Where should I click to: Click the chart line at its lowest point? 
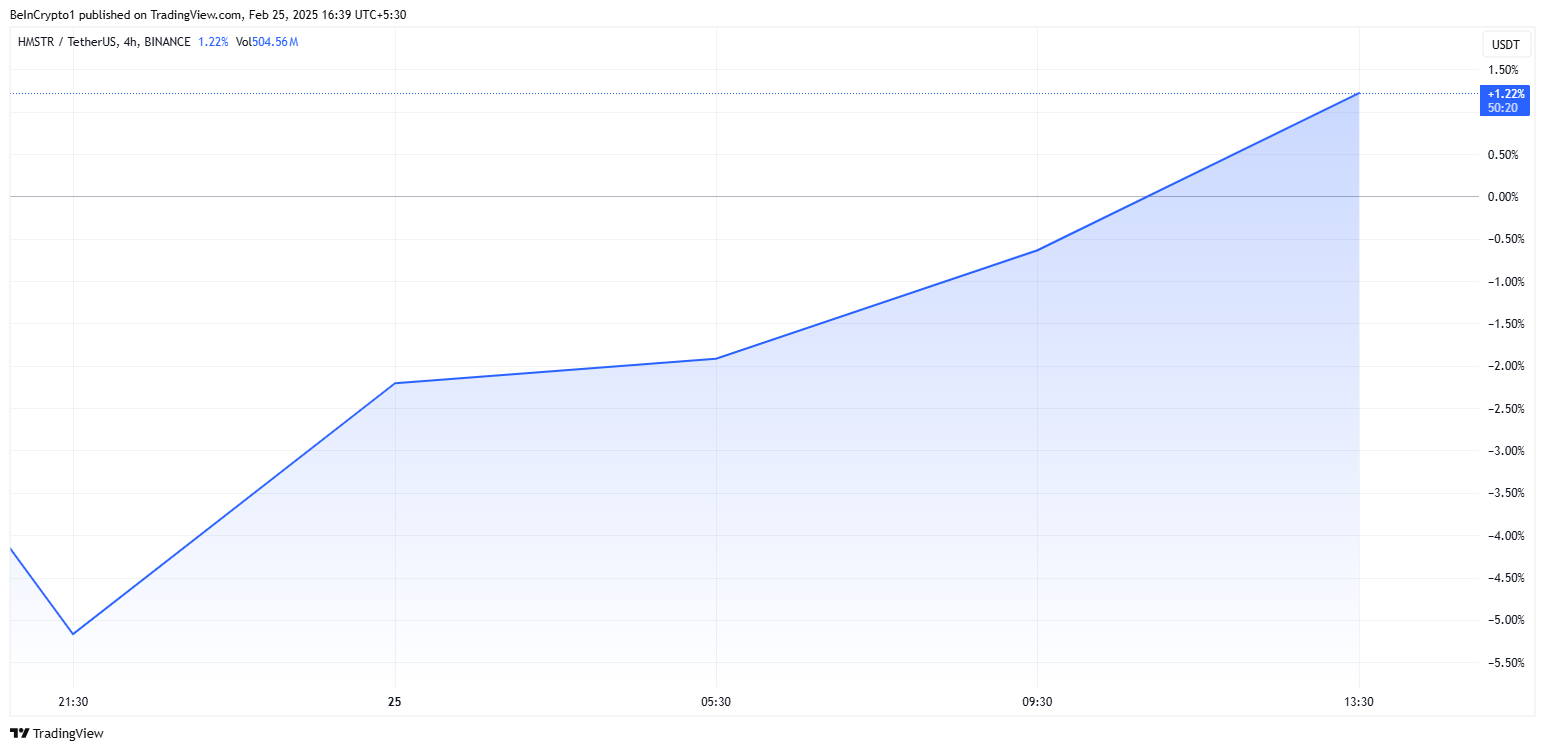tap(72, 633)
